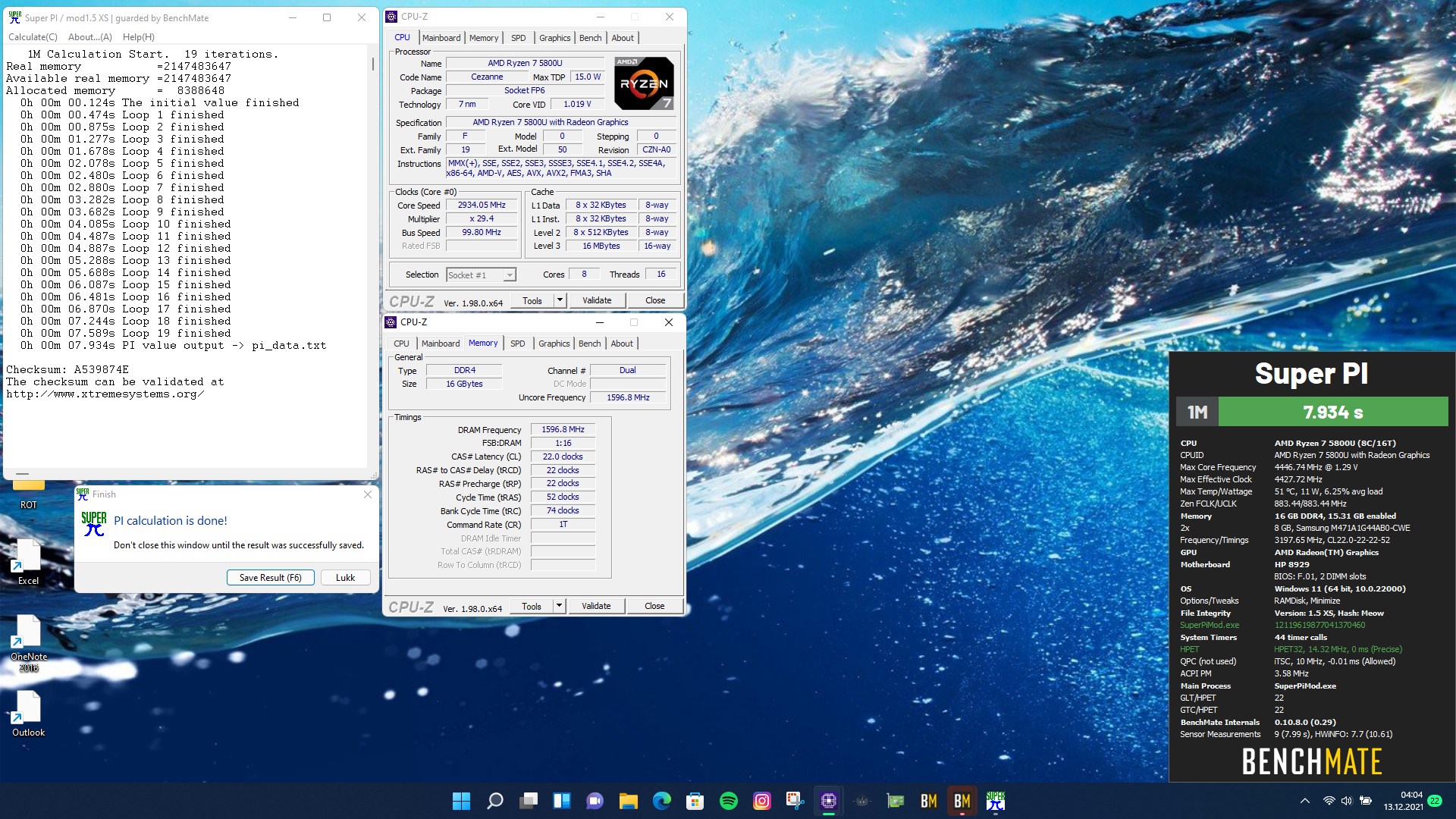Open the dark cat-shaped taskbar icon

[861, 801]
